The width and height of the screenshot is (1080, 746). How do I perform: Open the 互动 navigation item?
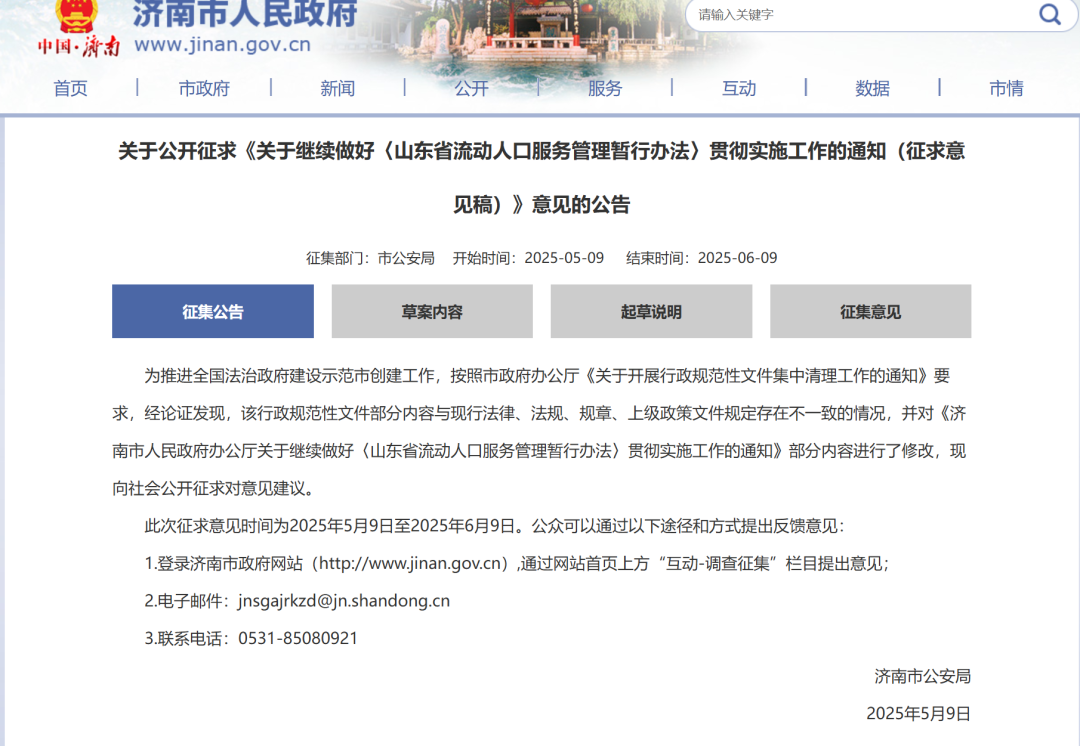tap(739, 88)
